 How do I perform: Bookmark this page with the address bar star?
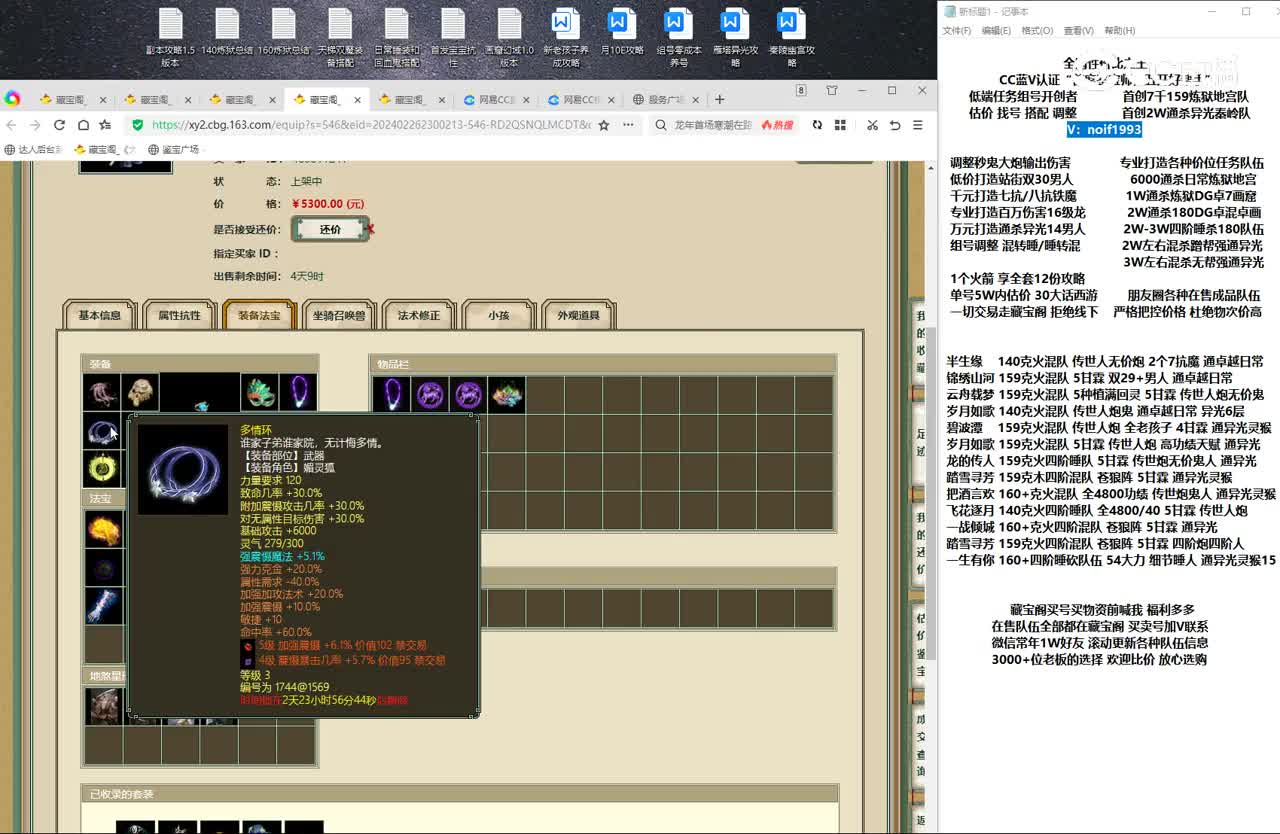tap(603, 125)
